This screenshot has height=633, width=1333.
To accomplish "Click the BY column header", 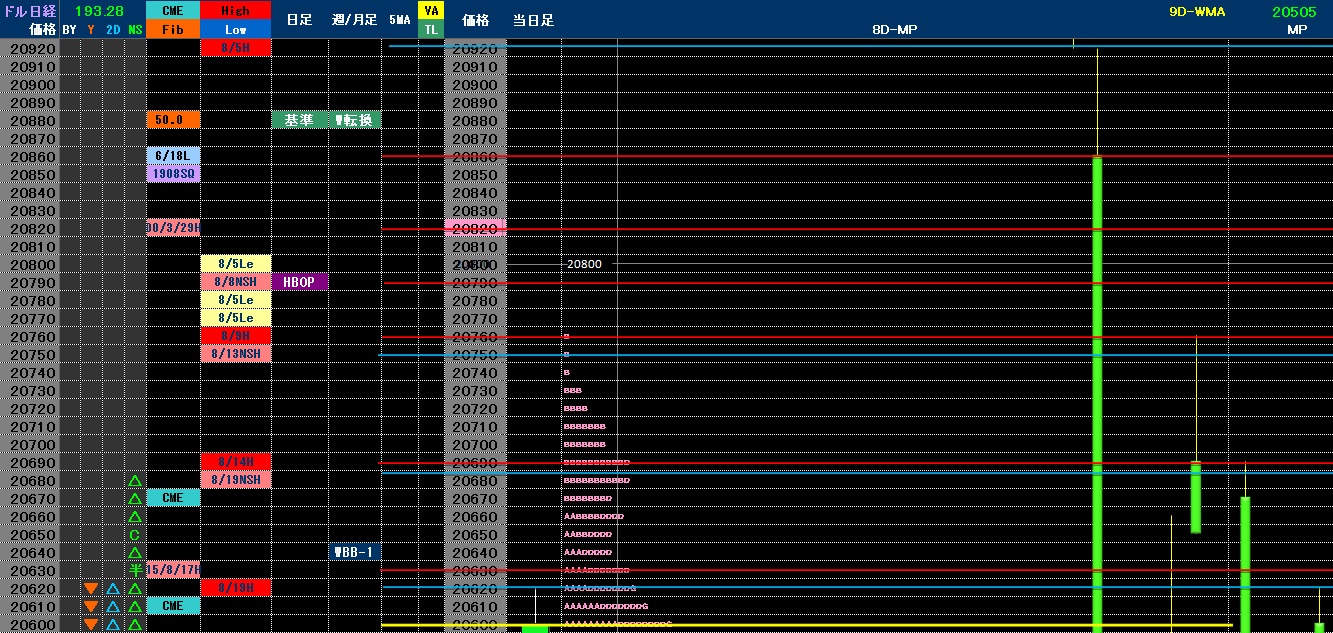I will pyautogui.click(x=69, y=30).
